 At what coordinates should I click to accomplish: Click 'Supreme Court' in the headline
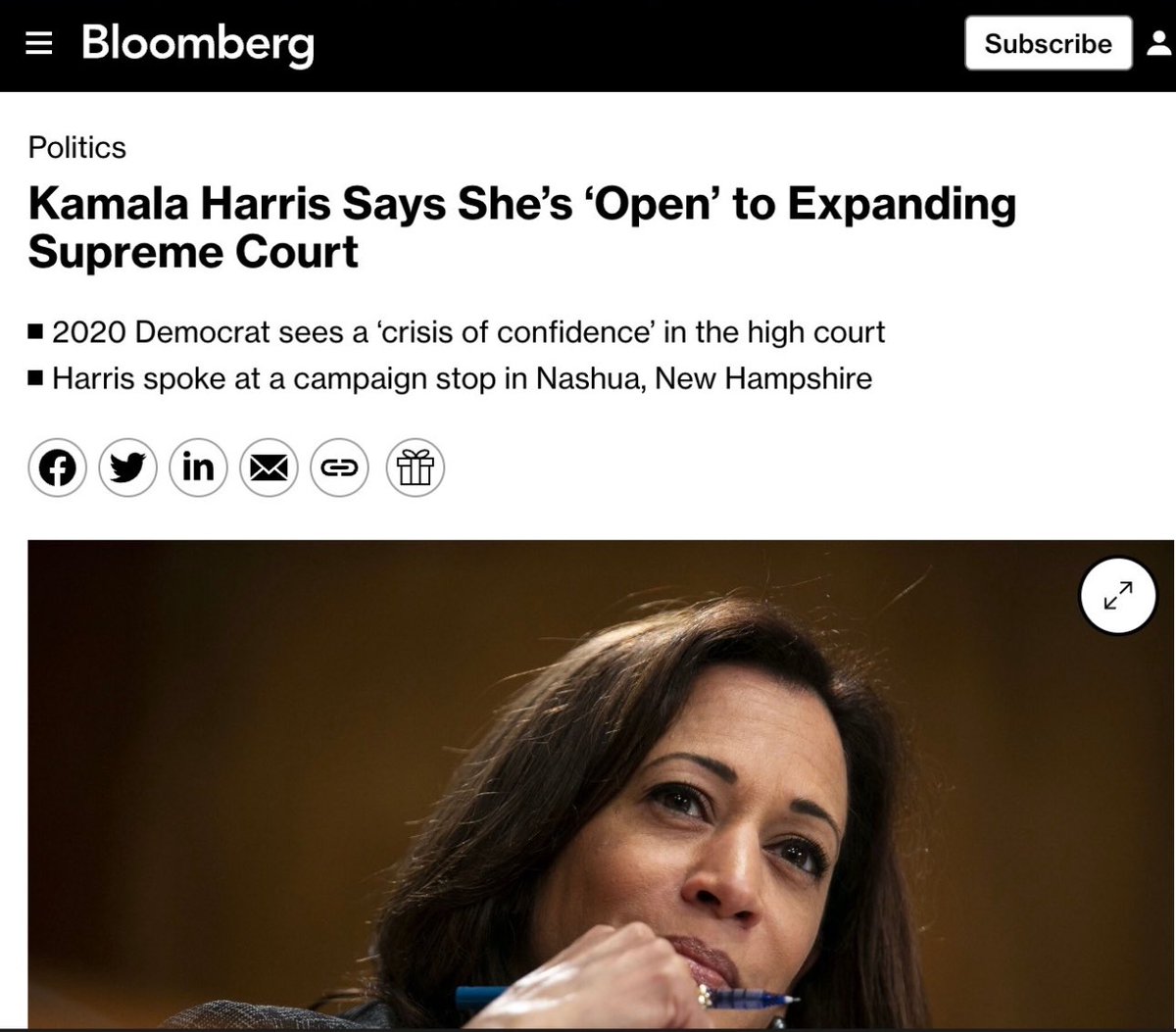tap(193, 252)
